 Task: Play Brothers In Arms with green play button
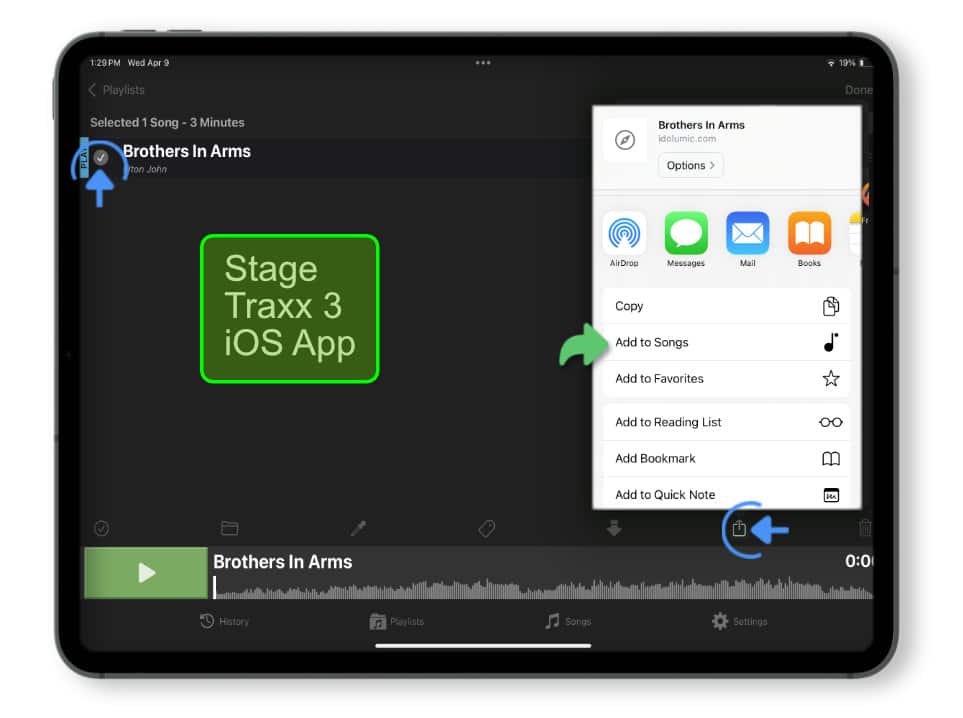pos(146,572)
